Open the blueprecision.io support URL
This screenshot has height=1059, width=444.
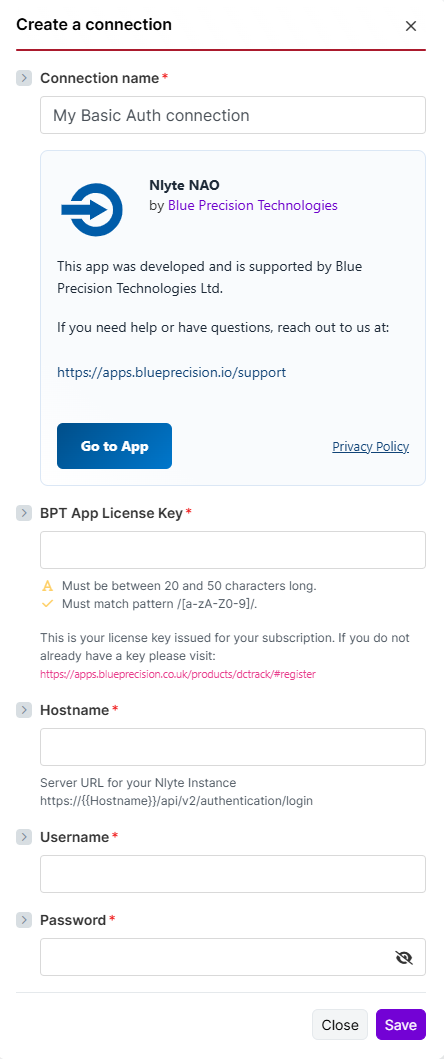(x=172, y=371)
